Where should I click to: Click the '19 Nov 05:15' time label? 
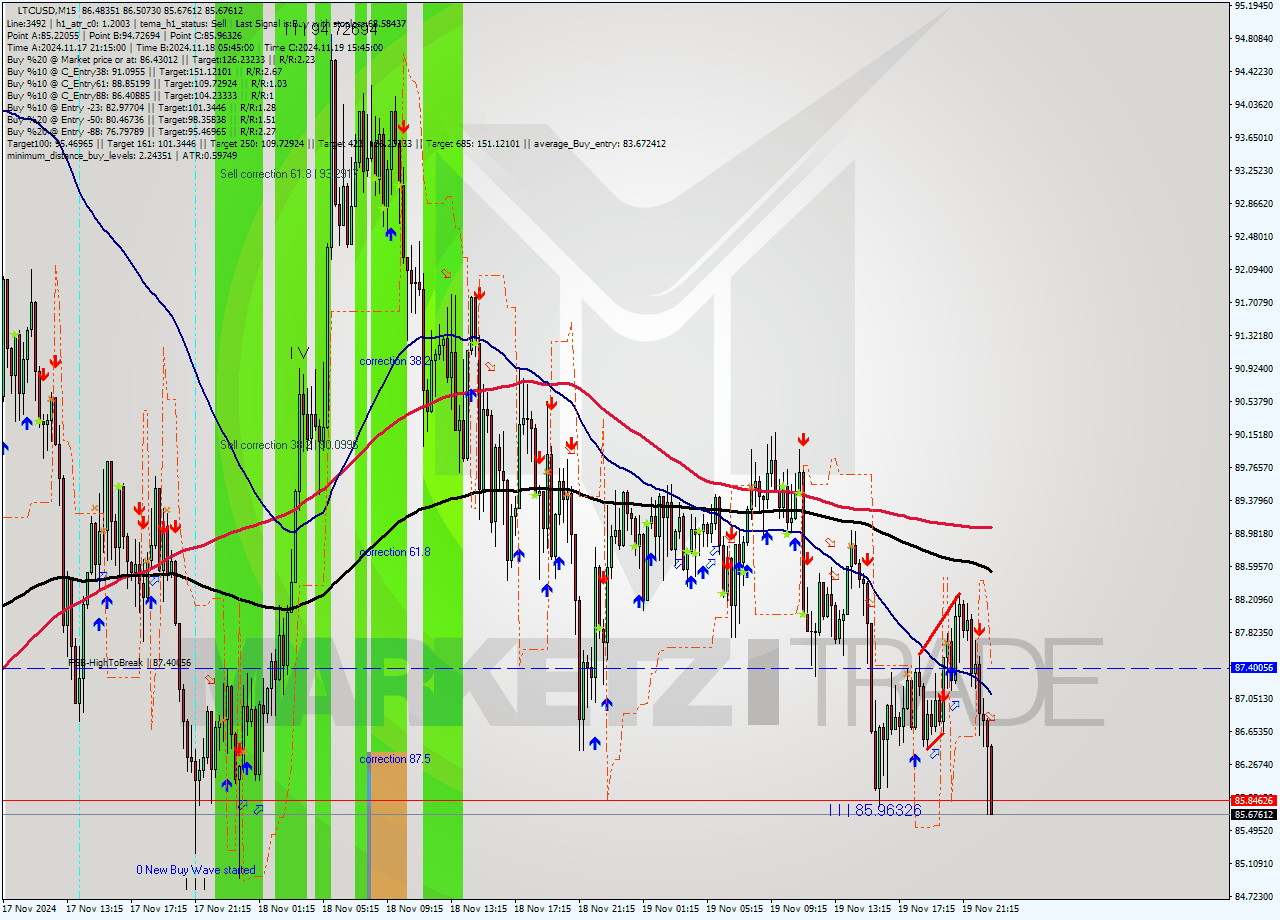735,909
